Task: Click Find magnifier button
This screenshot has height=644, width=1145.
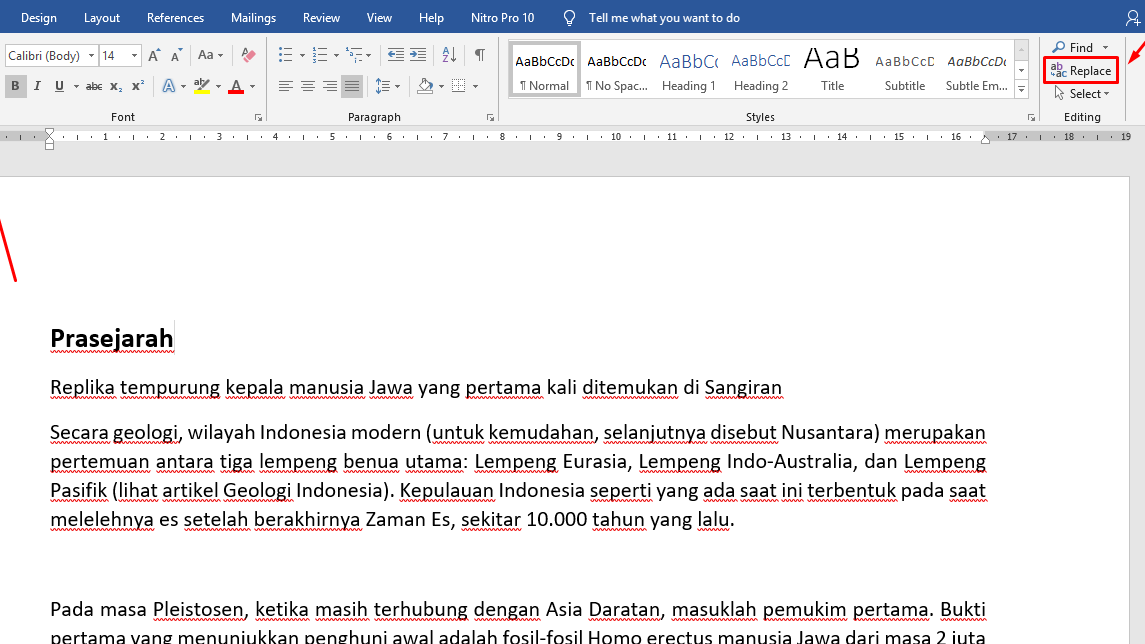Action: (1073, 47)
